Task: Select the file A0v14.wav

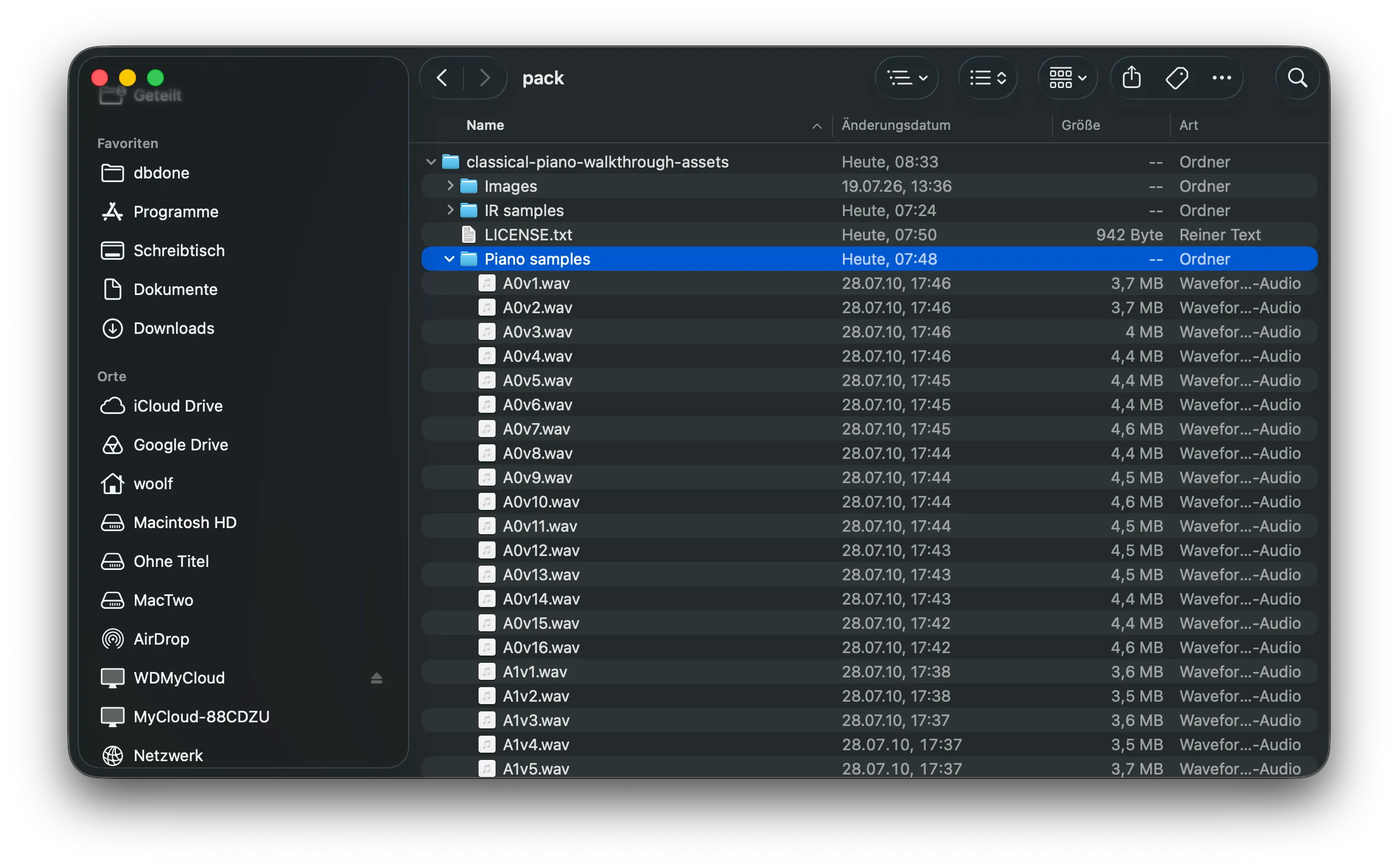Action: [869, 598]
